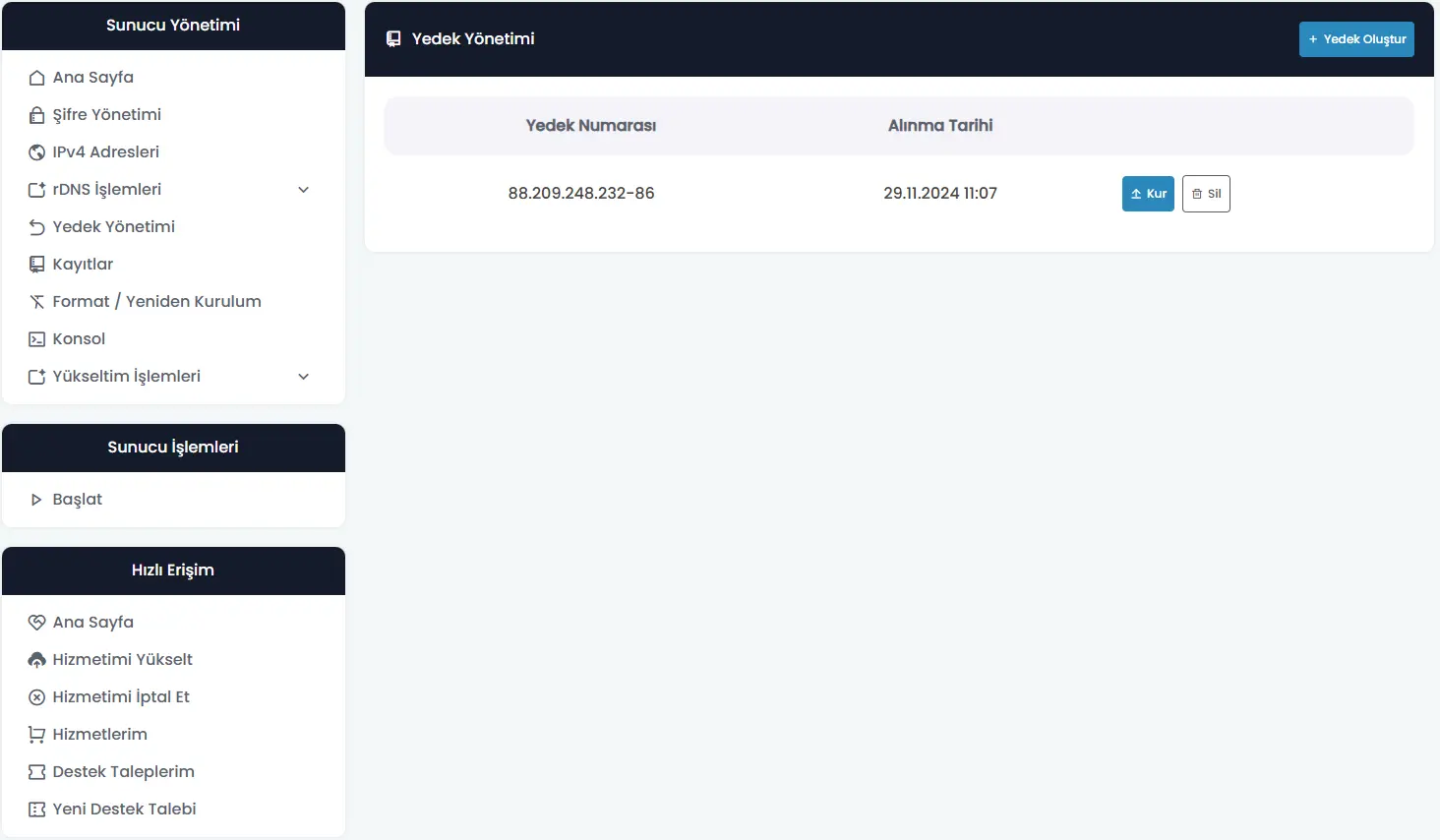
Task: Open the Konsol menu item
Action: coord(79,339)
